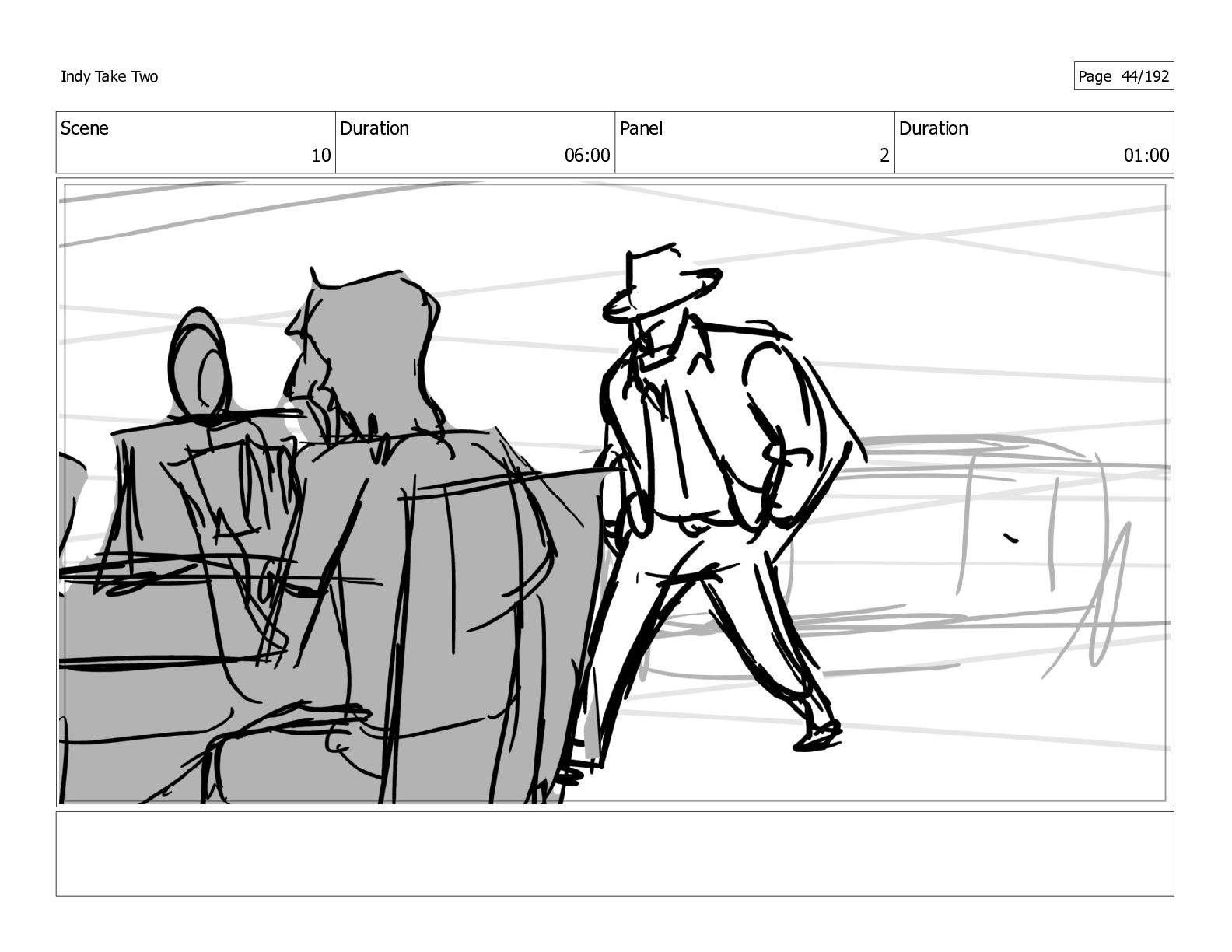This screenshot has height=952, width=1232.
Task: Click the scene number value '10'
Action: (321, 156)
